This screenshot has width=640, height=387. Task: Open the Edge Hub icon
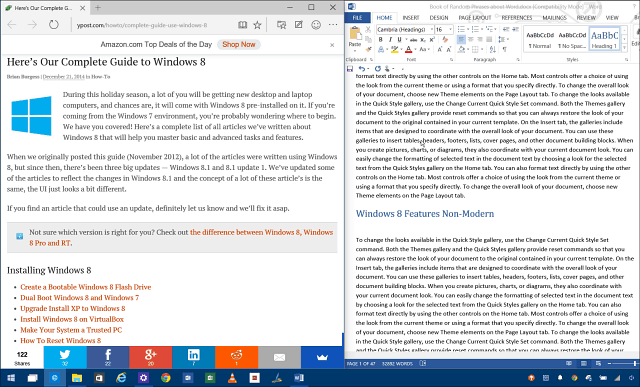point(281,25)
